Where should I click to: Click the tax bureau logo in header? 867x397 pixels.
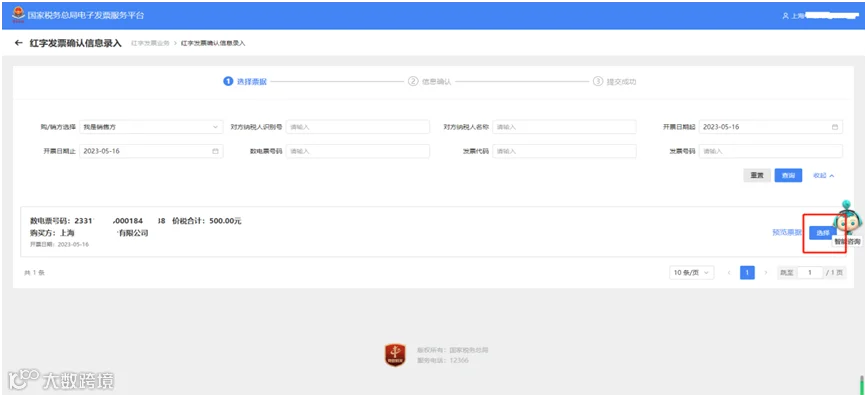(x=19, y=15)
